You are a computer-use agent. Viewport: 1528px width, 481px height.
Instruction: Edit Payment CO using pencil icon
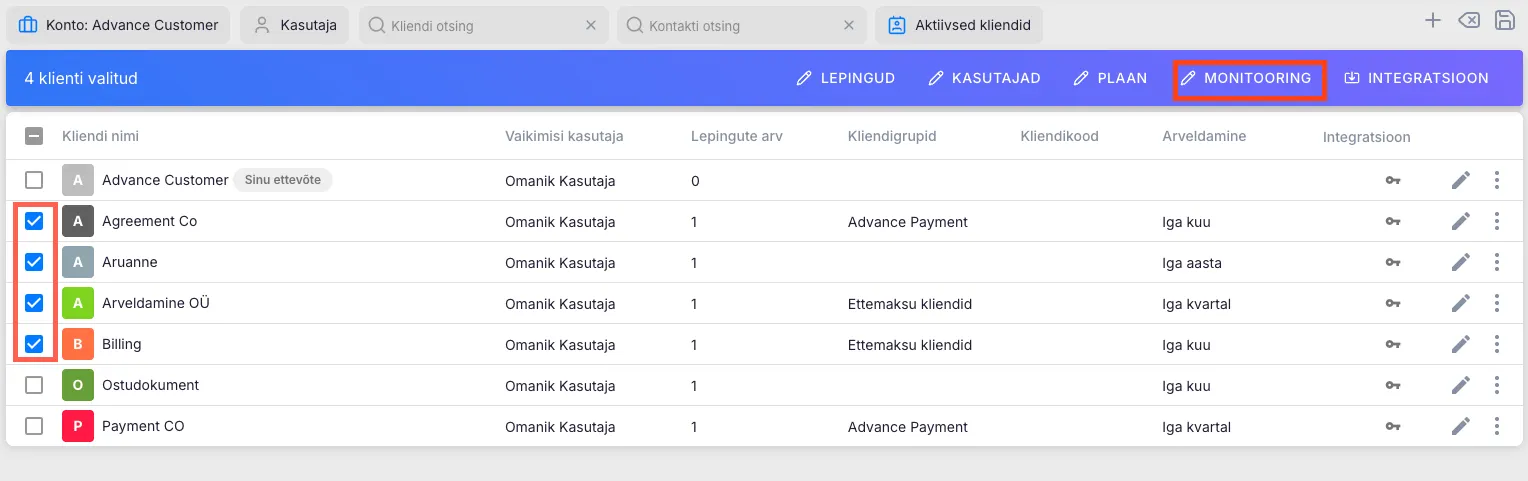(x=1461, y=427)
